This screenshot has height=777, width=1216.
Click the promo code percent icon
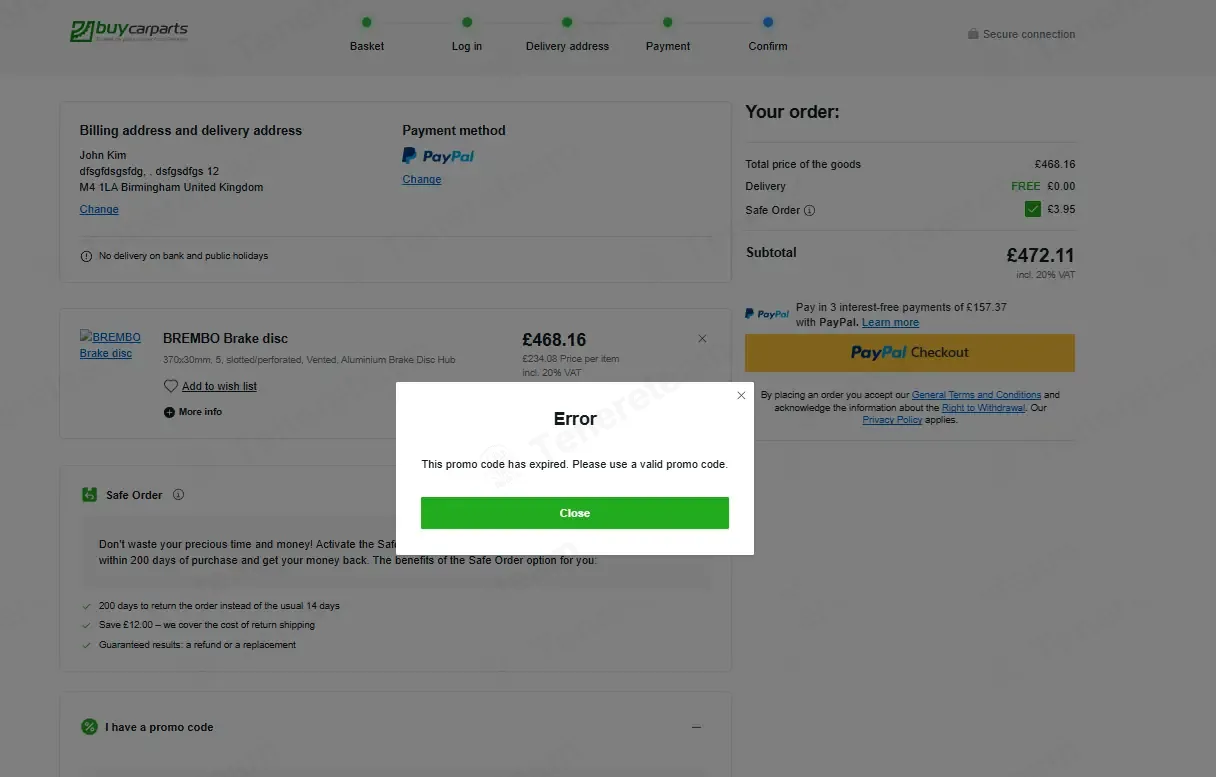89,727
